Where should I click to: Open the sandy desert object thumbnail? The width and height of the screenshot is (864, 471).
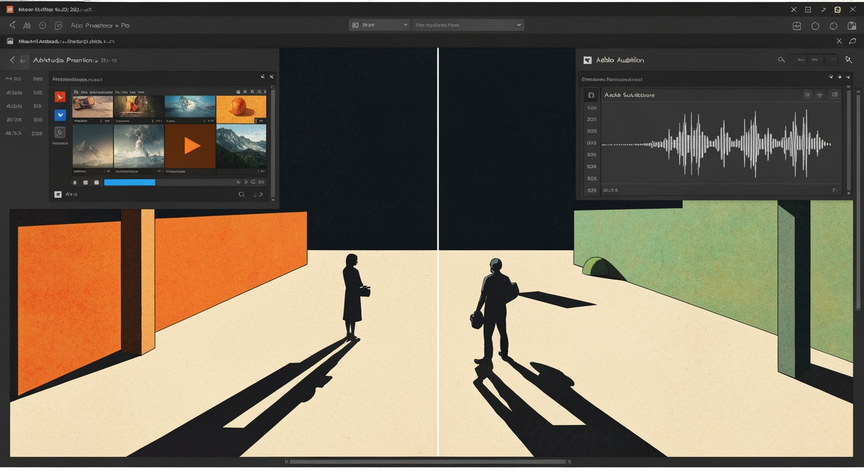(x=93, y=106)
